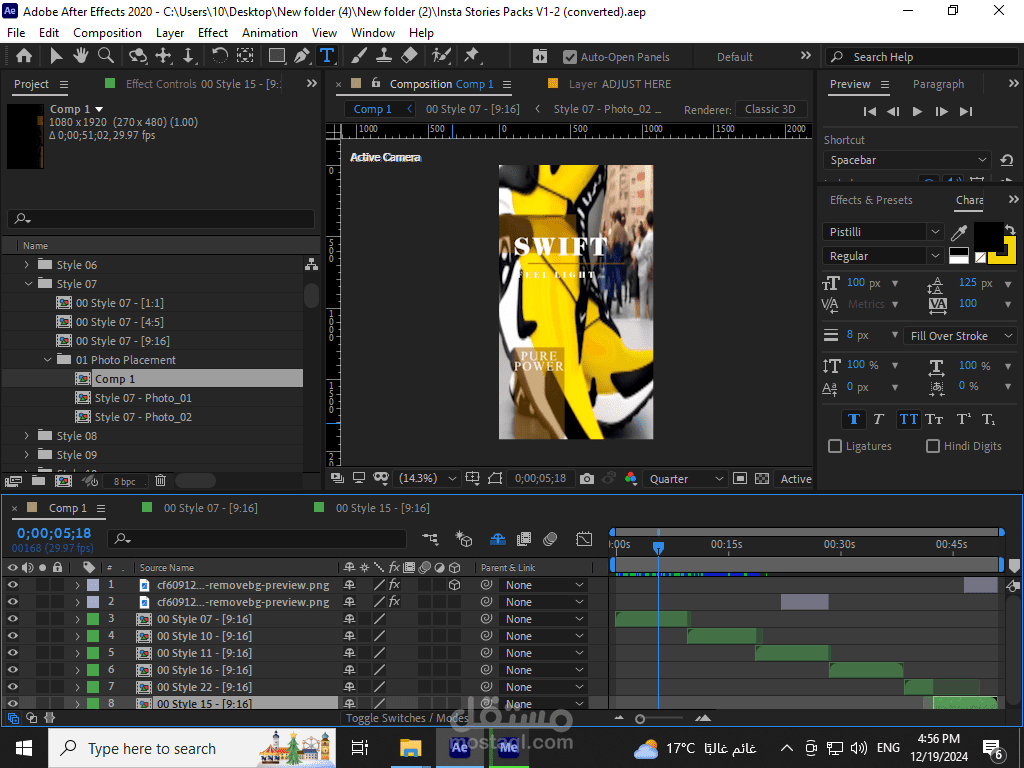The width and height of the screenshot is (1024, 768).
Task: Select the Eraser tool
Action: 409,56
